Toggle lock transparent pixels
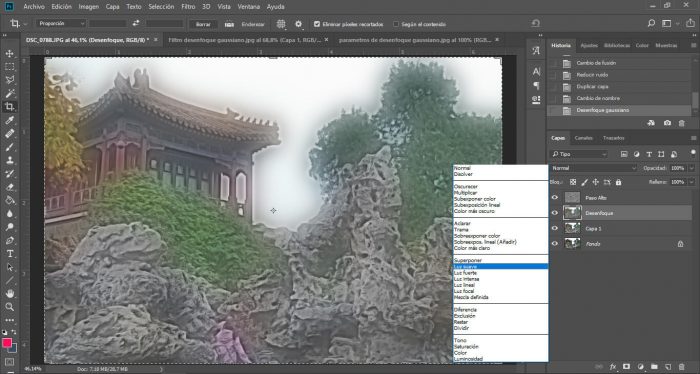 click(x=573, y=182)
